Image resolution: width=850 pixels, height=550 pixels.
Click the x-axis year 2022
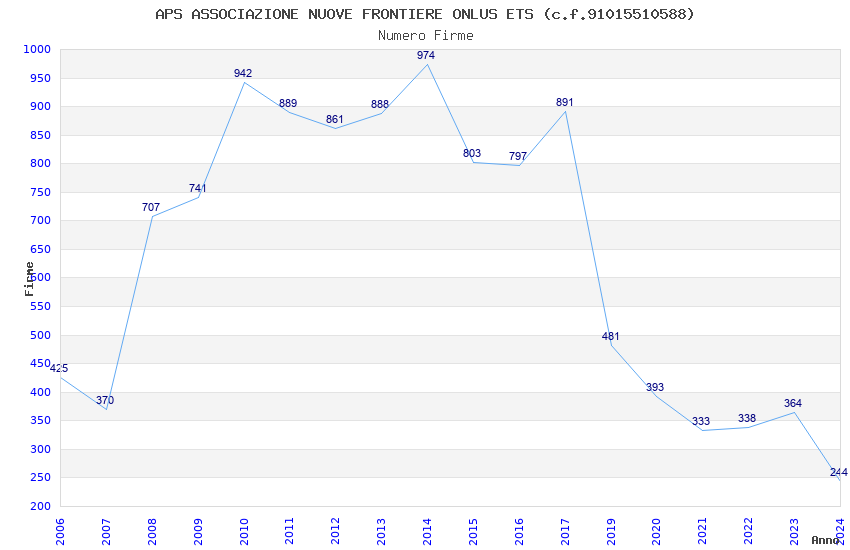pos(749,532)
